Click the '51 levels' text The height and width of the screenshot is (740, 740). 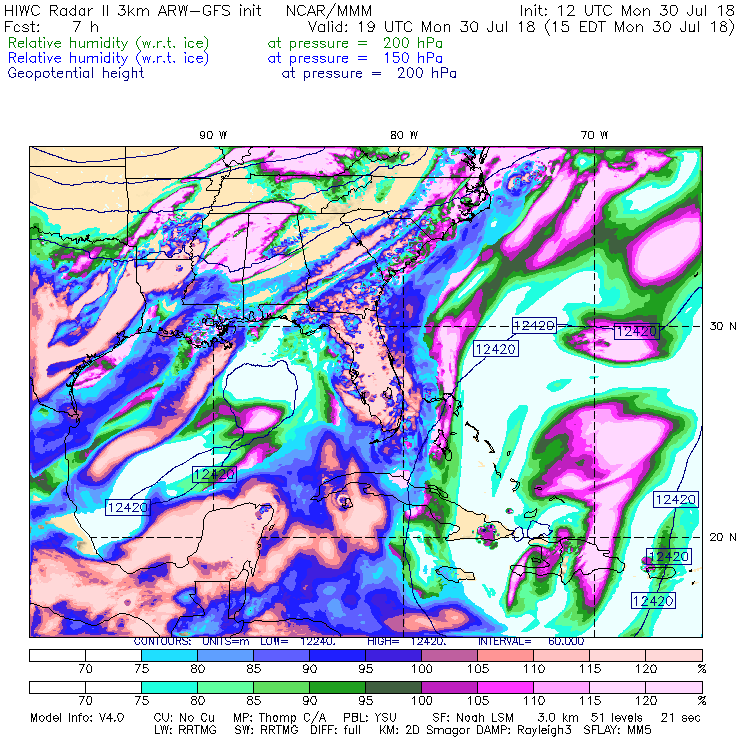[x=616, y=718]
